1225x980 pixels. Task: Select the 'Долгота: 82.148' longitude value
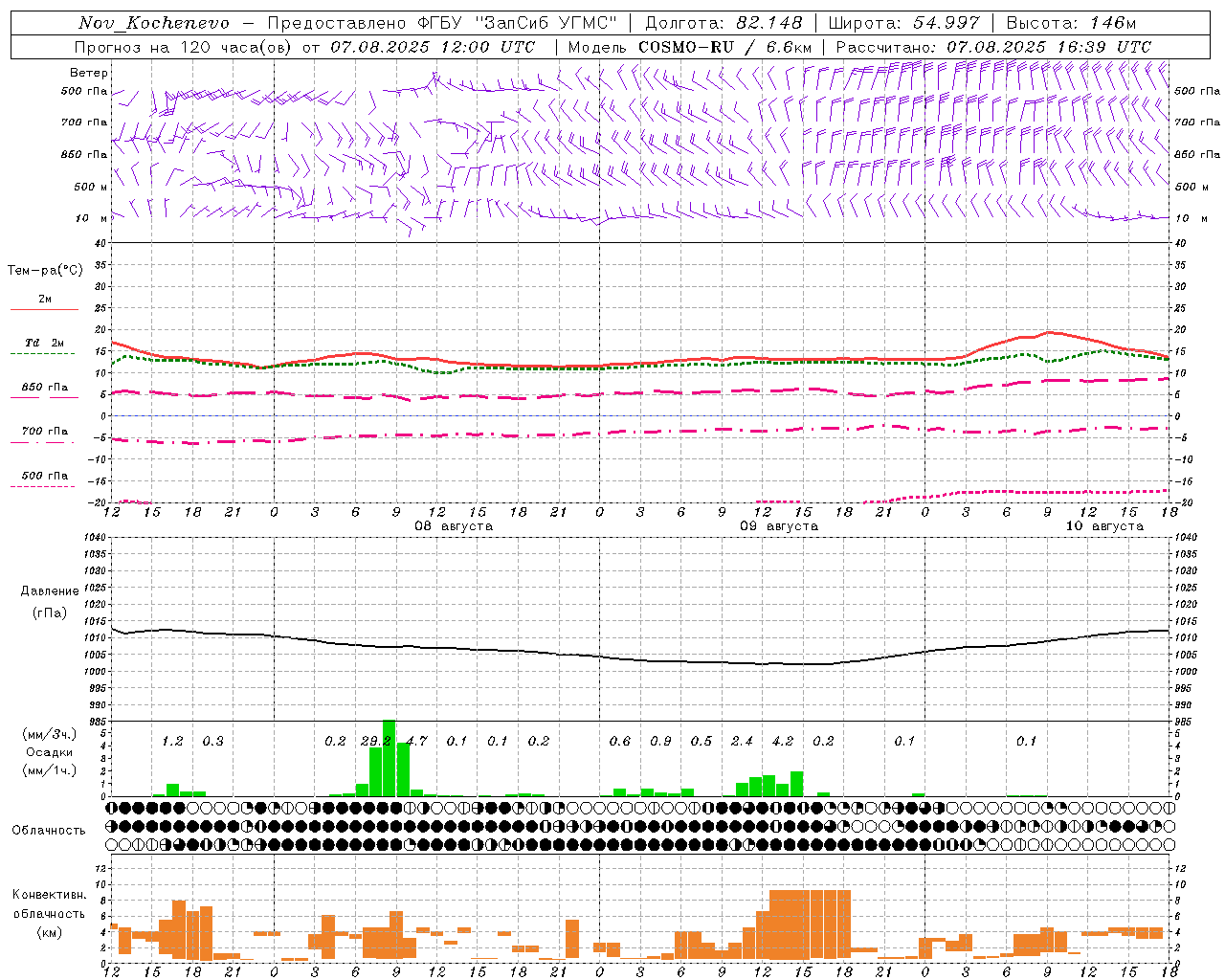pos(724,23)
